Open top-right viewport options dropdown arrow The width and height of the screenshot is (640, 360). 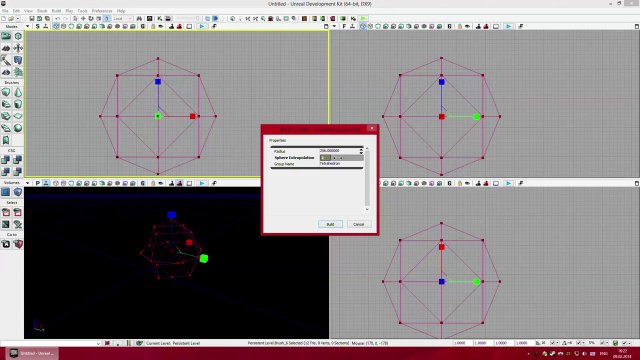click(x=334, y=27)
